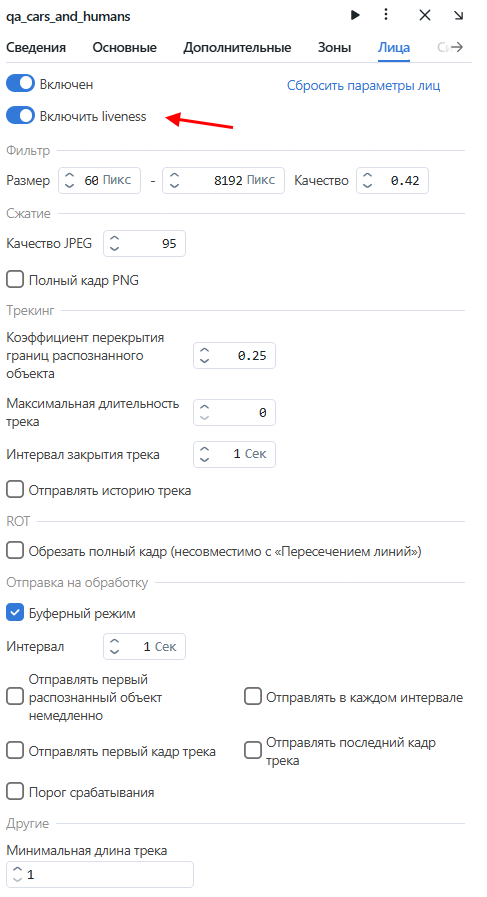The width and height of the screenshot is (487, 897).
Task: Click the Минимальная длина трека field
Action: coord(100,874)
